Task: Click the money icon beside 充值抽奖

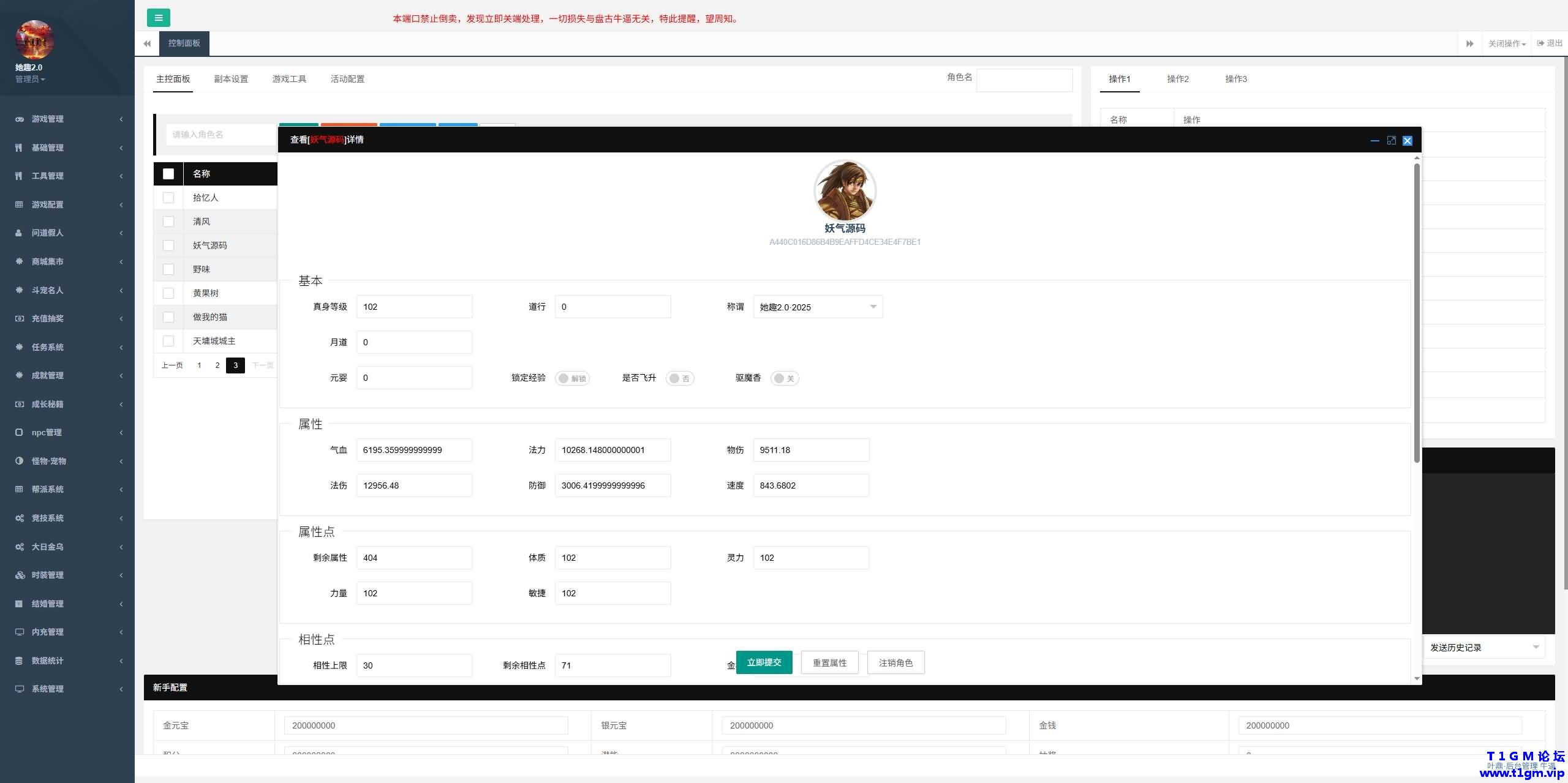Action: (19, 318)
